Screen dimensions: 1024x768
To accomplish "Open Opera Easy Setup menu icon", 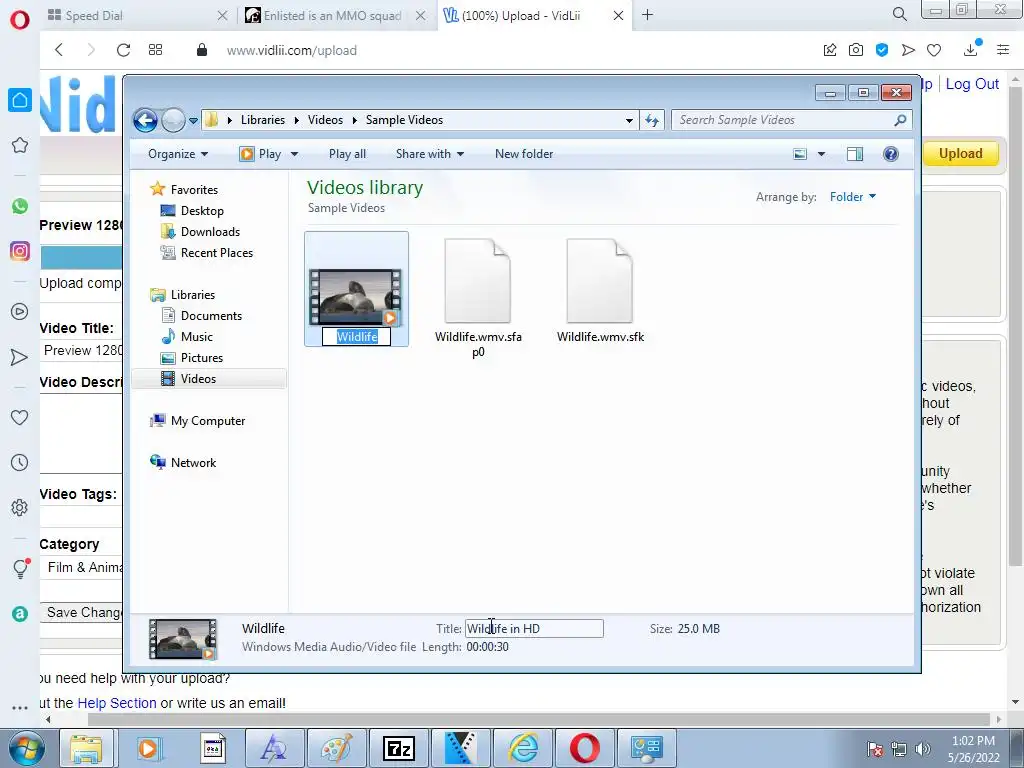I will (1003, 50).
